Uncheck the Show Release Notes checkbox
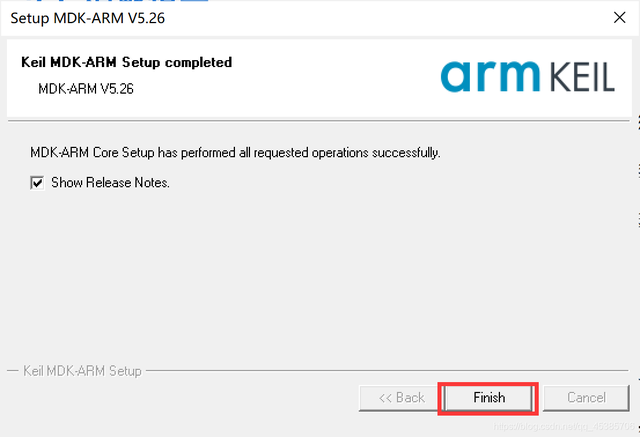640x437 pixels. coord(37,182)
